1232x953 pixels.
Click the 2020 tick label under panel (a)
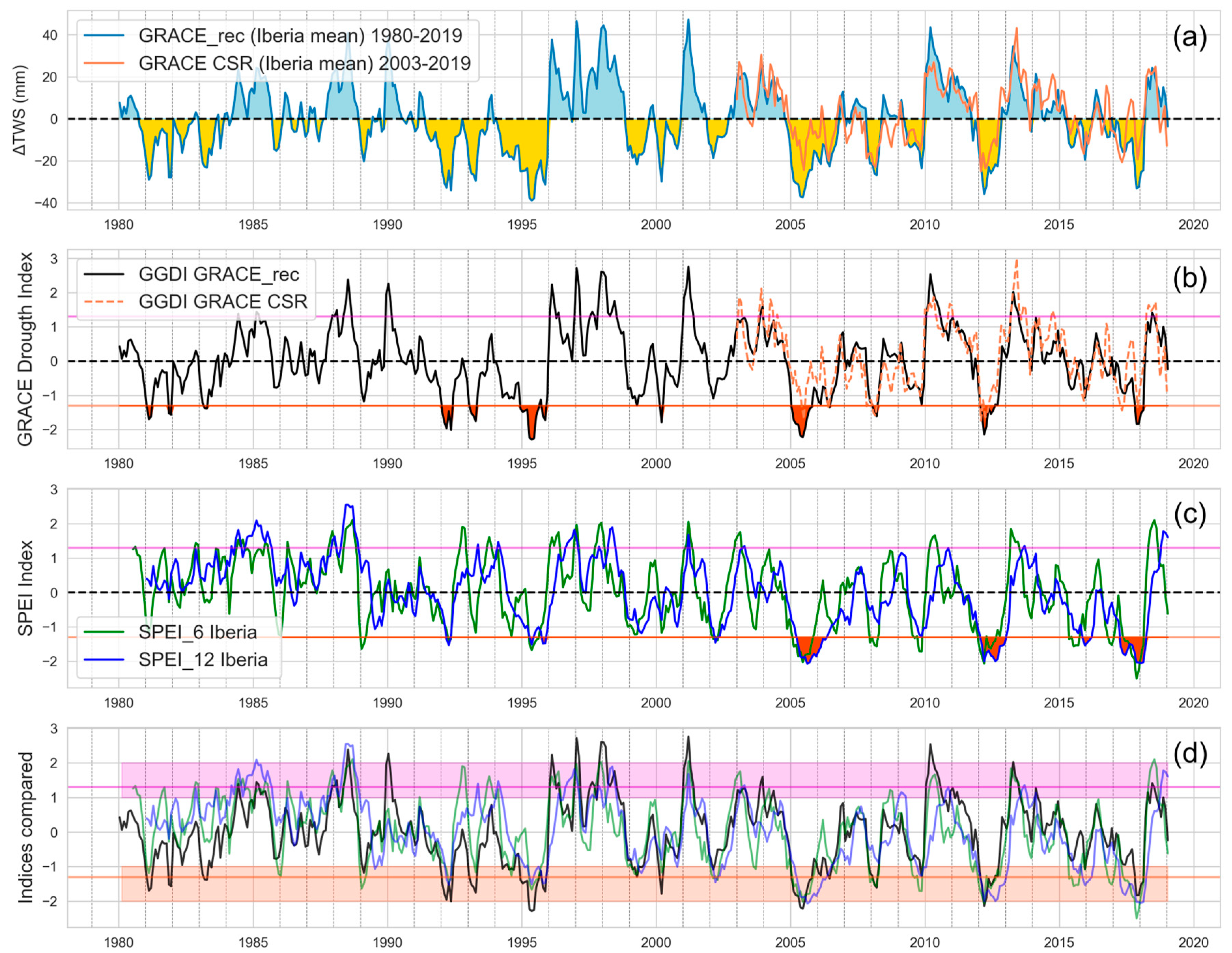[1193, 225]
